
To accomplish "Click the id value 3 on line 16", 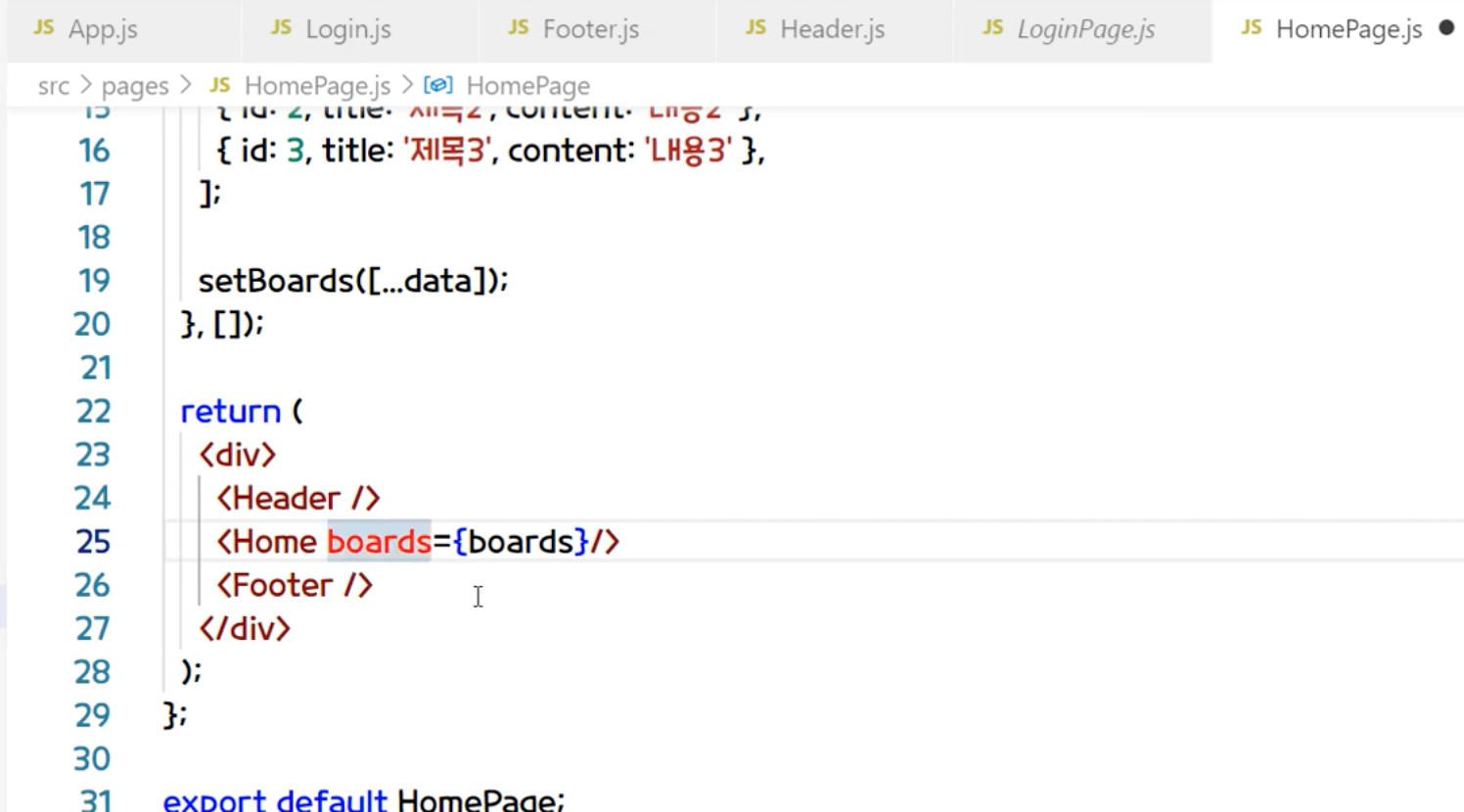I will coord(296,151).
